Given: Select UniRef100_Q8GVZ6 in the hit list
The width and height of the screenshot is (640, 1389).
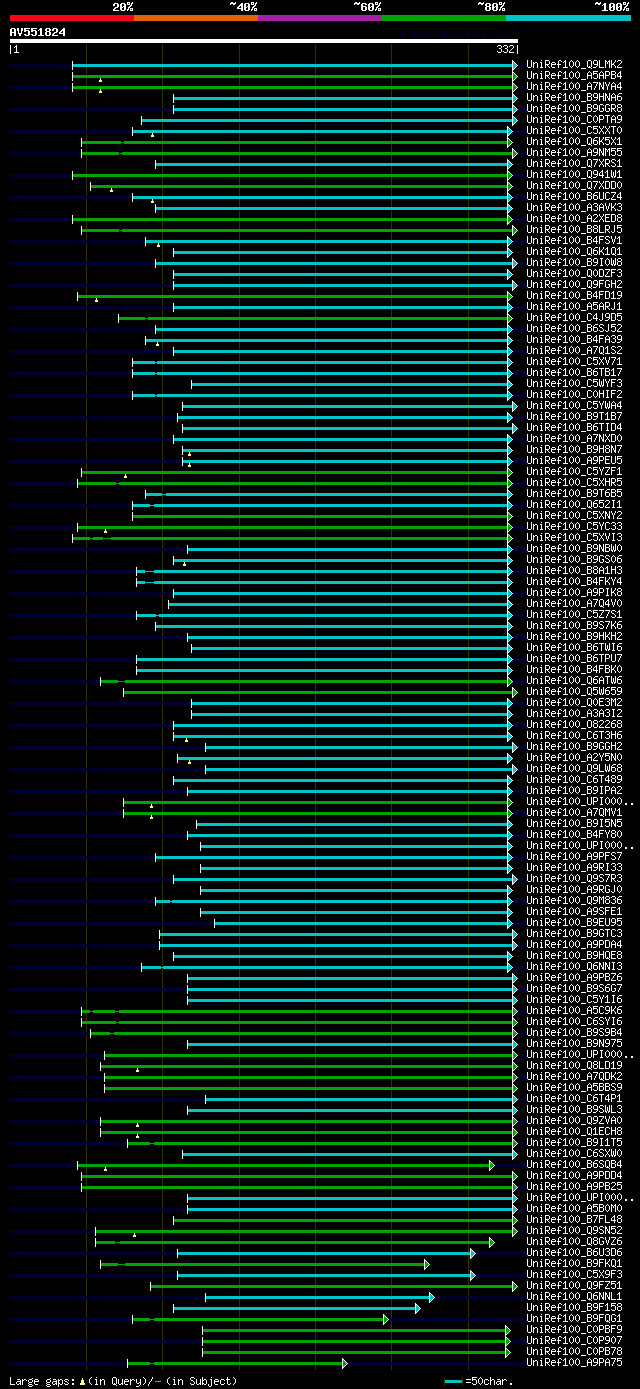Looking at the screenshot, I should click(x=574, y=1241).
